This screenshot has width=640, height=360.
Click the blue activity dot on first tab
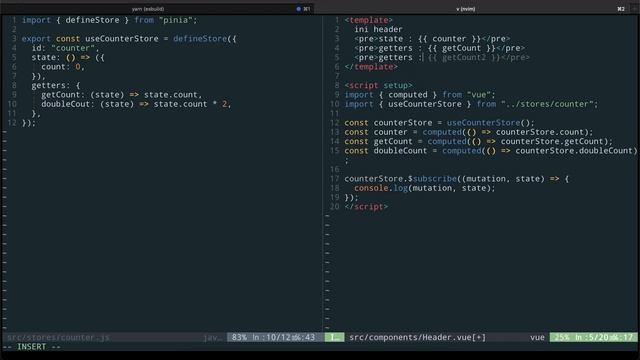pos(298,9)
